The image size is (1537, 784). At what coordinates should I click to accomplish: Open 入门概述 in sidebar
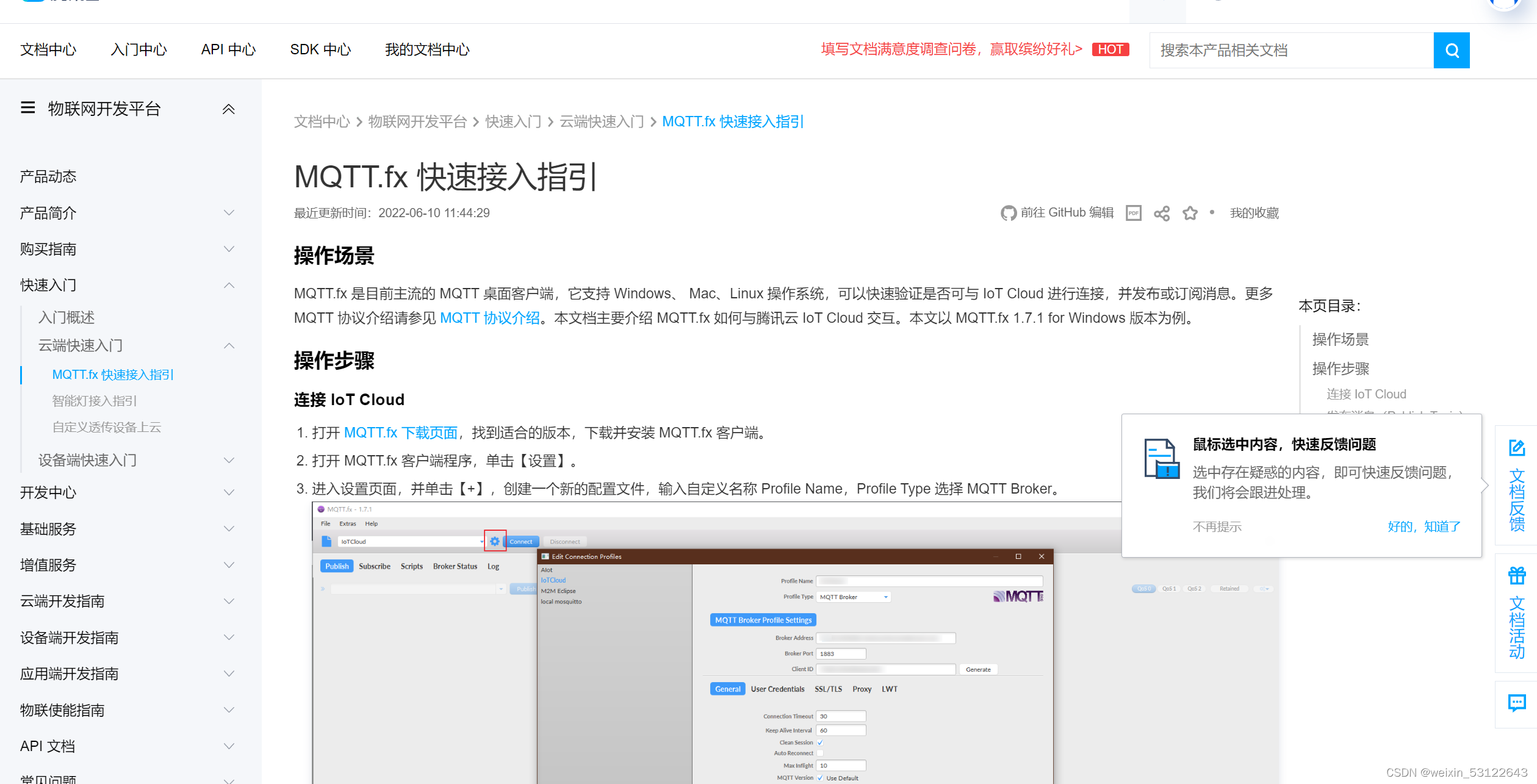tap(67, 317)
